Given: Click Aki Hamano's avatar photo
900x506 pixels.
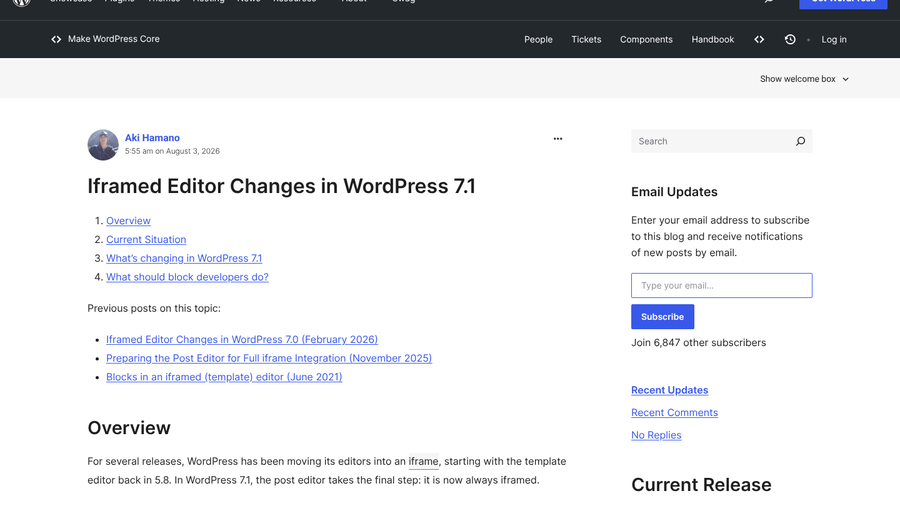Looking at the screenshot, I should [103, 145].
